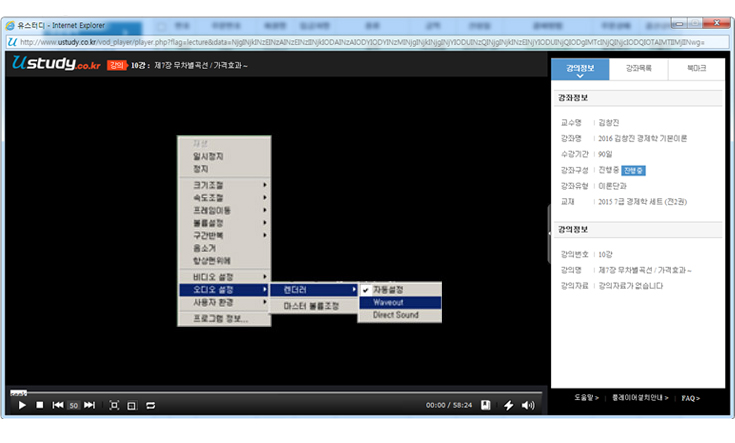Toggle fullscreen view icon
The image size is (735, 443).
pos(114,405)
